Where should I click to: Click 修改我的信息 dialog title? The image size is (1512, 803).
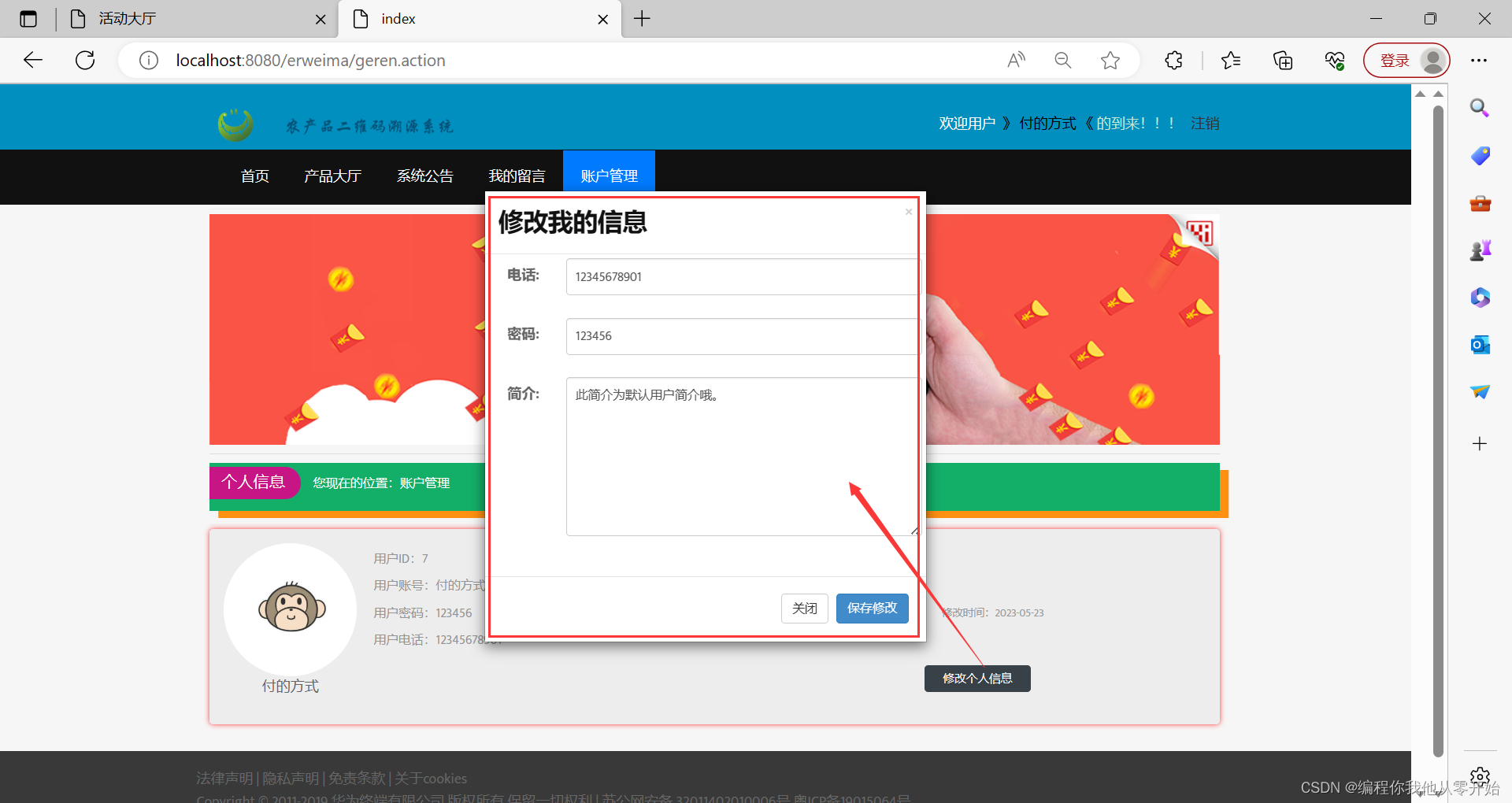[x=573, y=222]
